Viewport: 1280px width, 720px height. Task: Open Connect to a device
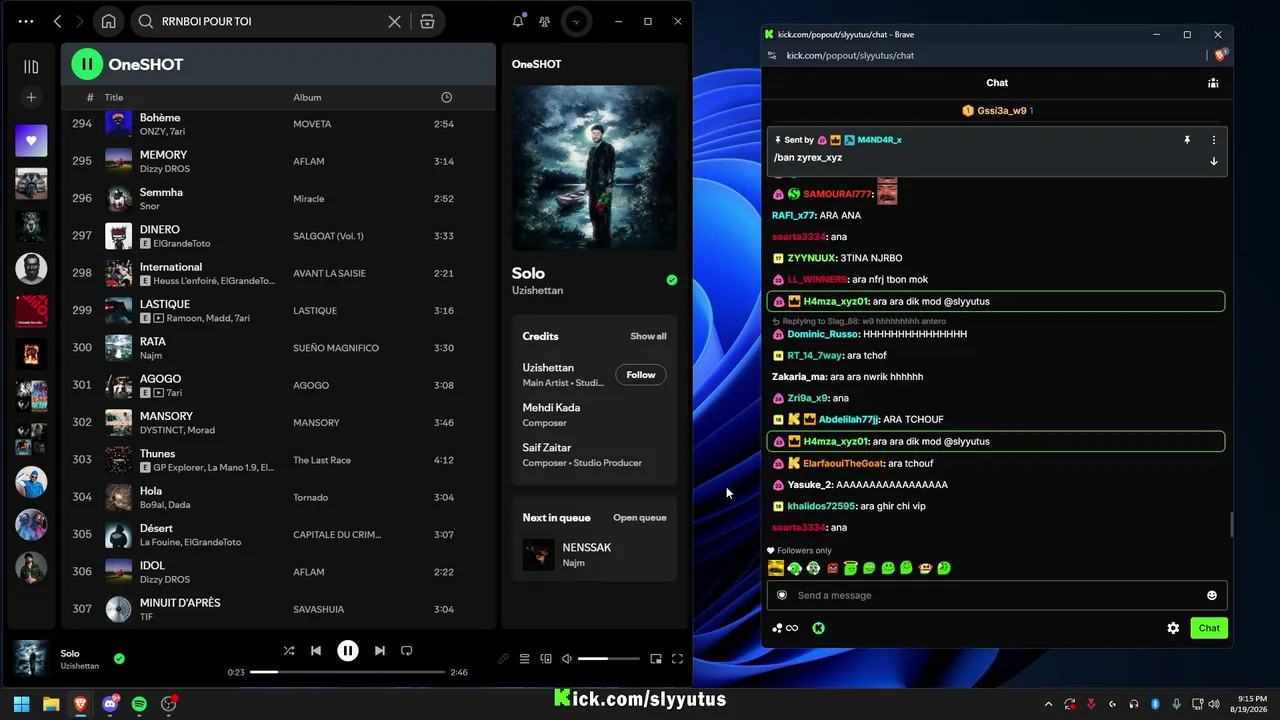point(546,659)
